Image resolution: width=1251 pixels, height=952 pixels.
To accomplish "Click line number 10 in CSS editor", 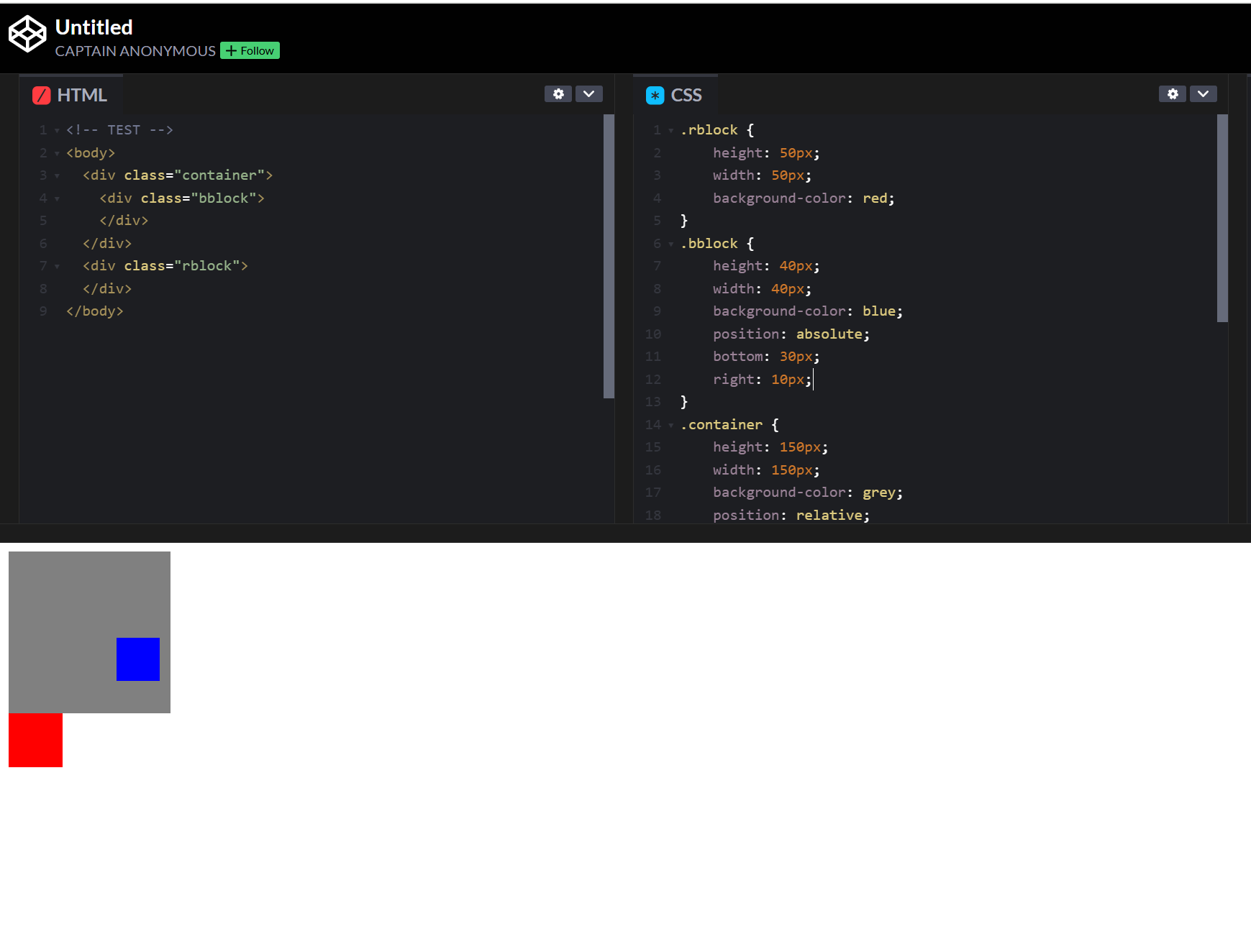I will pyautogui.click(x=652, y=334).
